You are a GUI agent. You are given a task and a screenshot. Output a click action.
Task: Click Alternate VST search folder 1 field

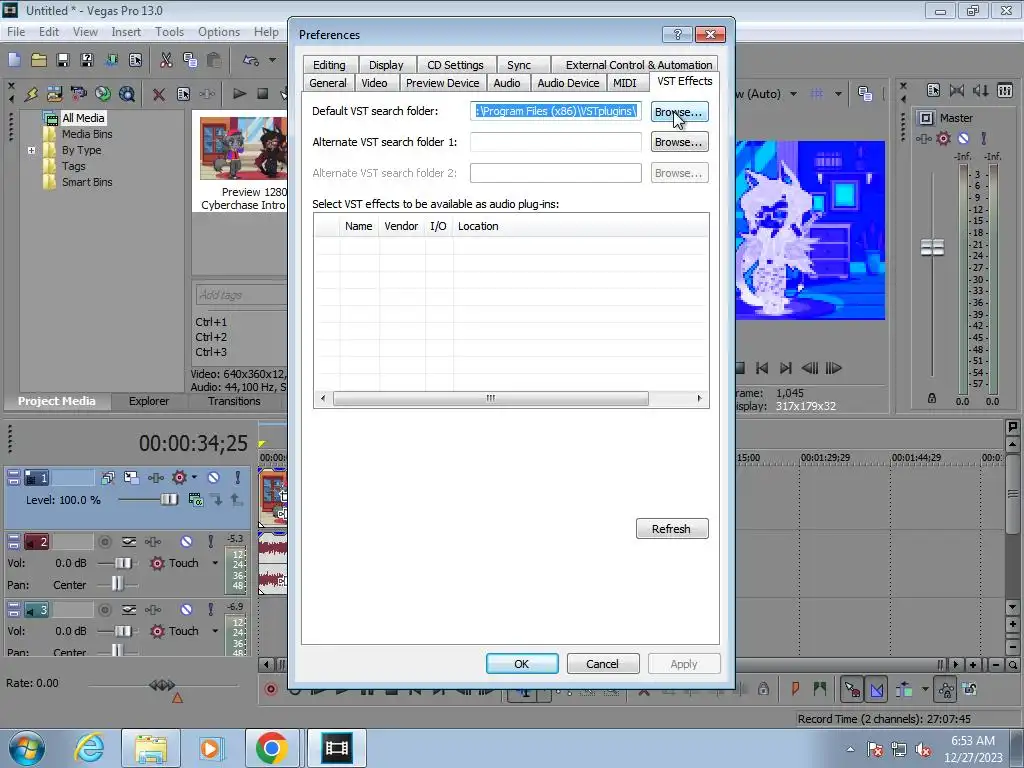556,142
